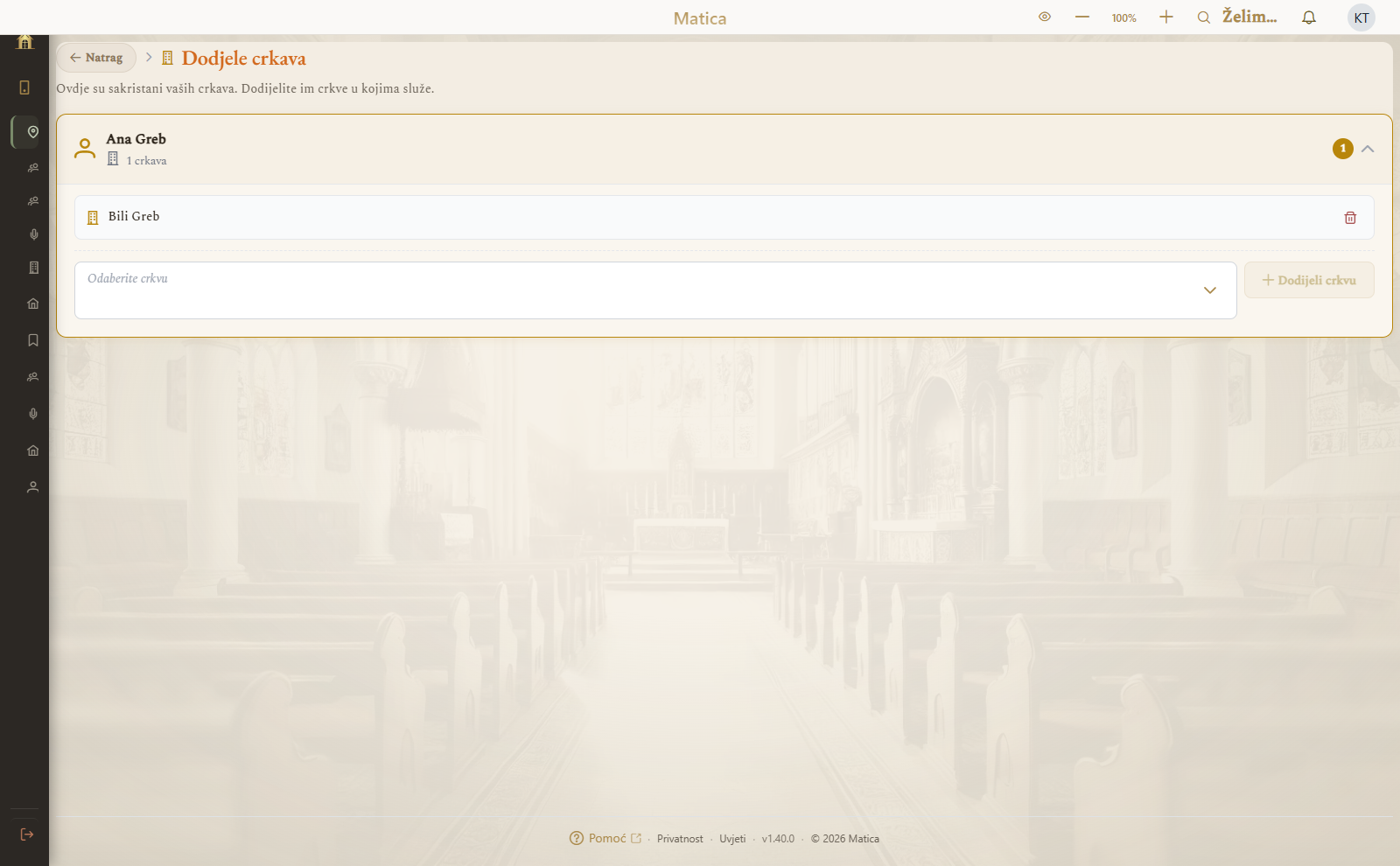Open the house icon just above the bookmark
This screenshot has width=1400, height=866.
point(33,304)
